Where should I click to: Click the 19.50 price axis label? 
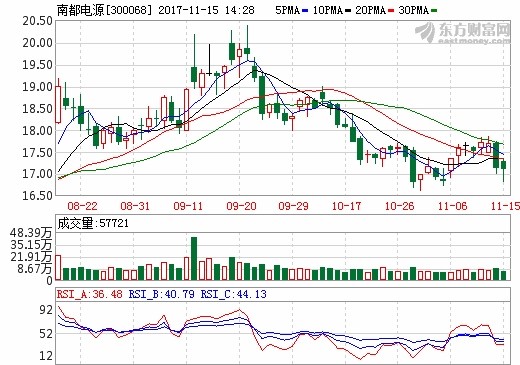click(x=38, y=65)
